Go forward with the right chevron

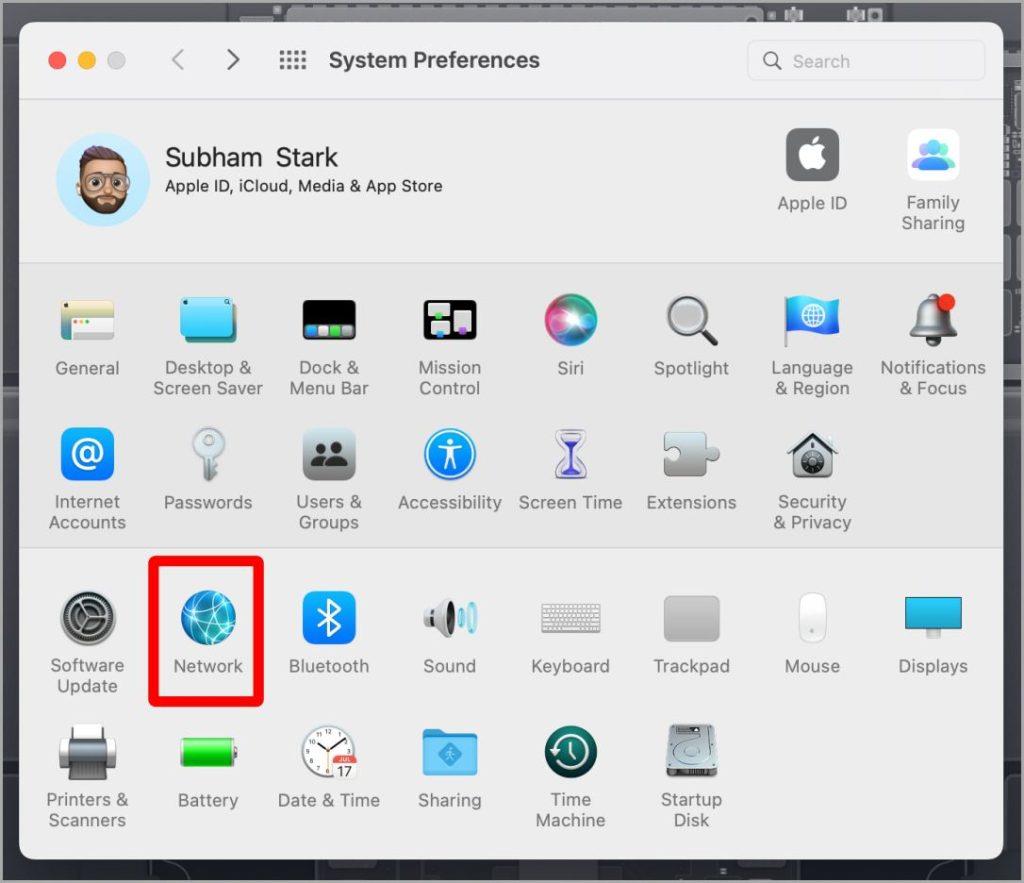(x=233, y=59)
